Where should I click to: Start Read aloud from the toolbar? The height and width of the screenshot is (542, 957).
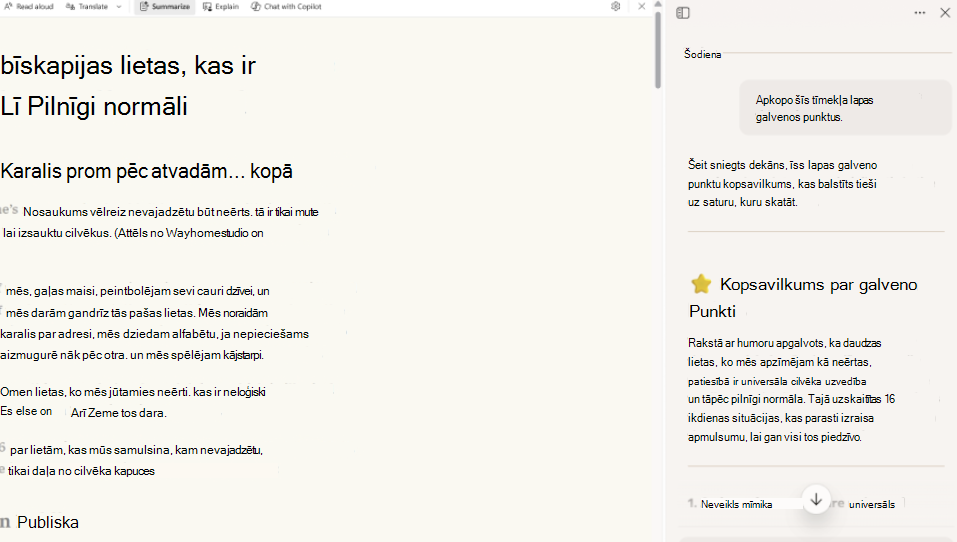point(29,7)
